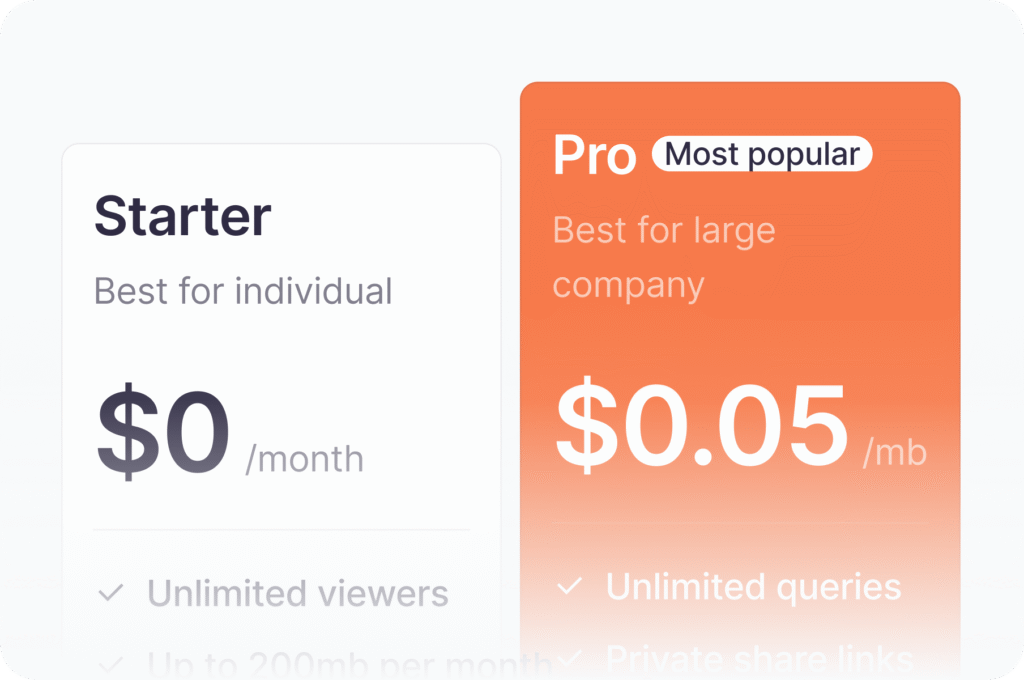Select the Most popular badge
Viewport: 1024px width, 680px height.
pos(761,154)
